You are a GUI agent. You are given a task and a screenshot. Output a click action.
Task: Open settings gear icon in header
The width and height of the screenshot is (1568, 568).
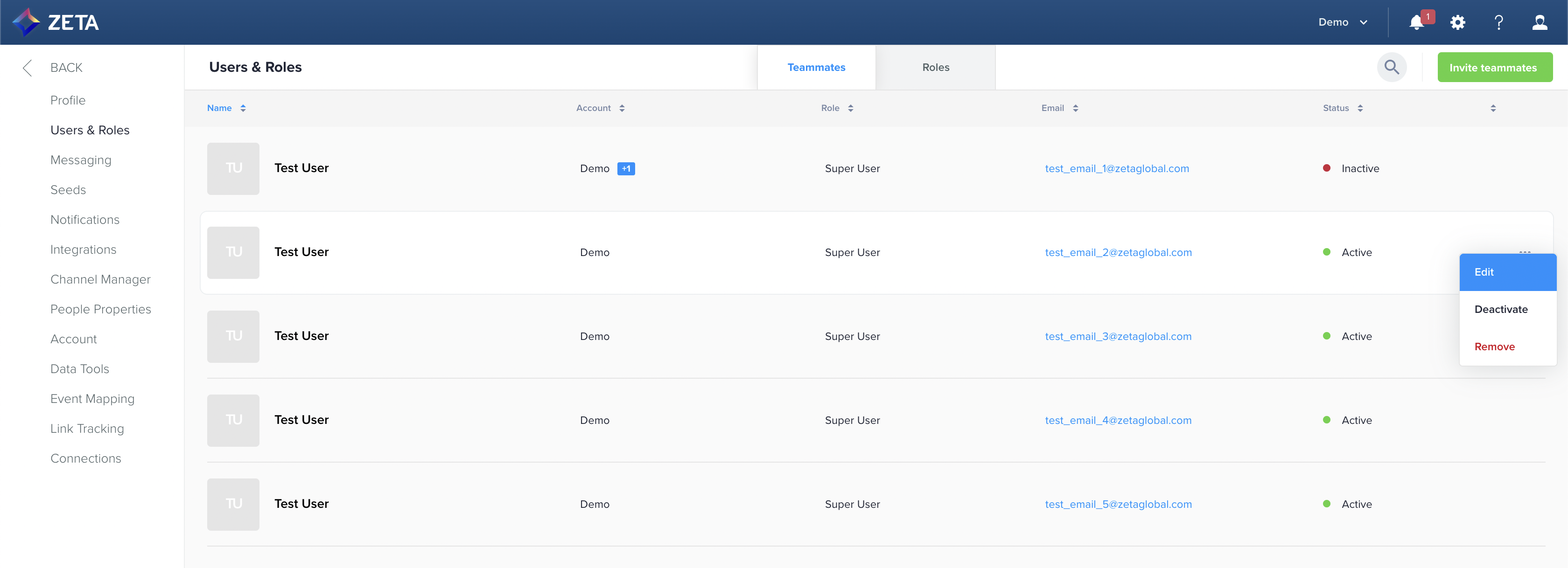point(1458,22)
